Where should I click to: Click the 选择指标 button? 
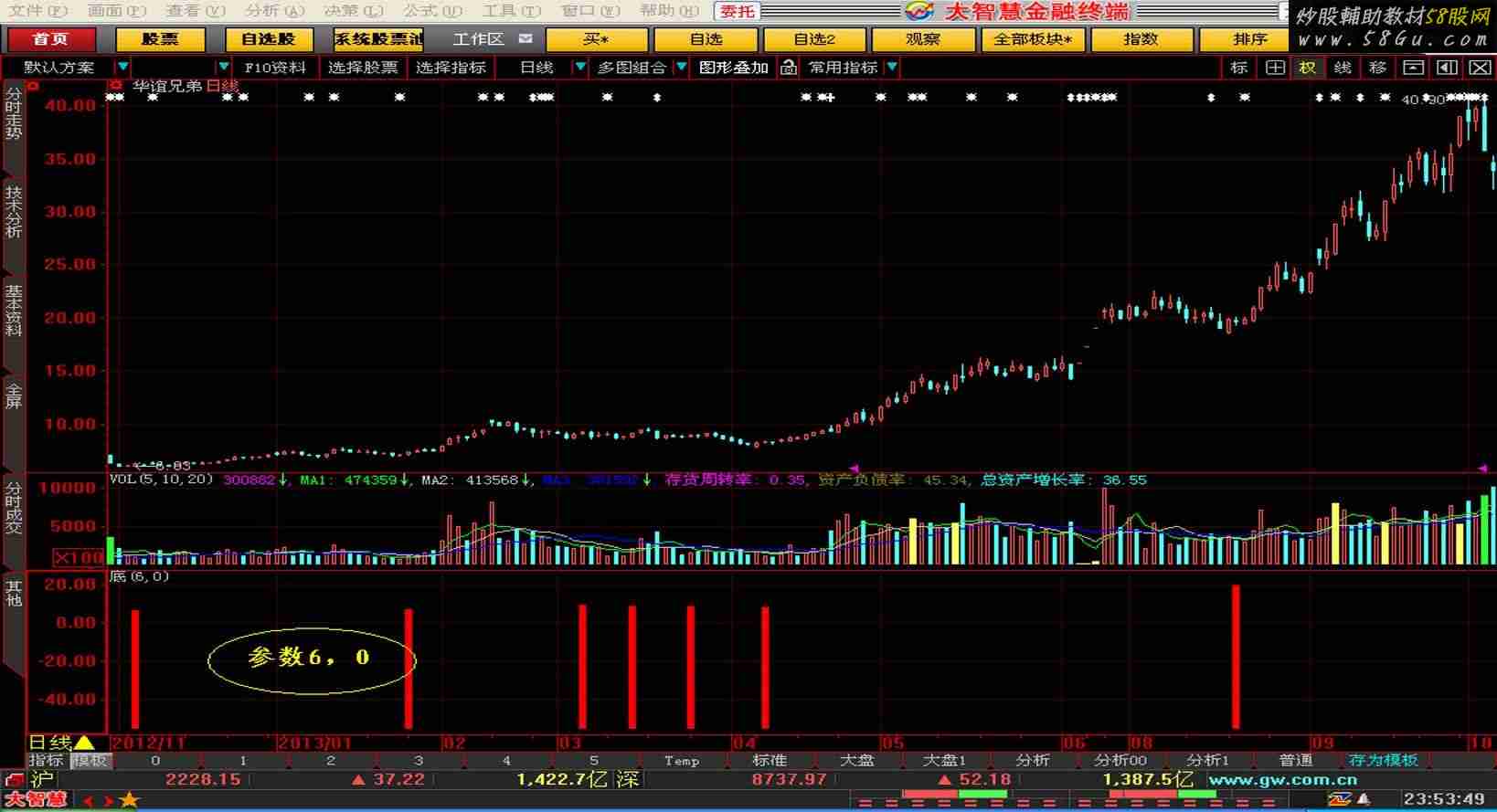coord(451,68)
